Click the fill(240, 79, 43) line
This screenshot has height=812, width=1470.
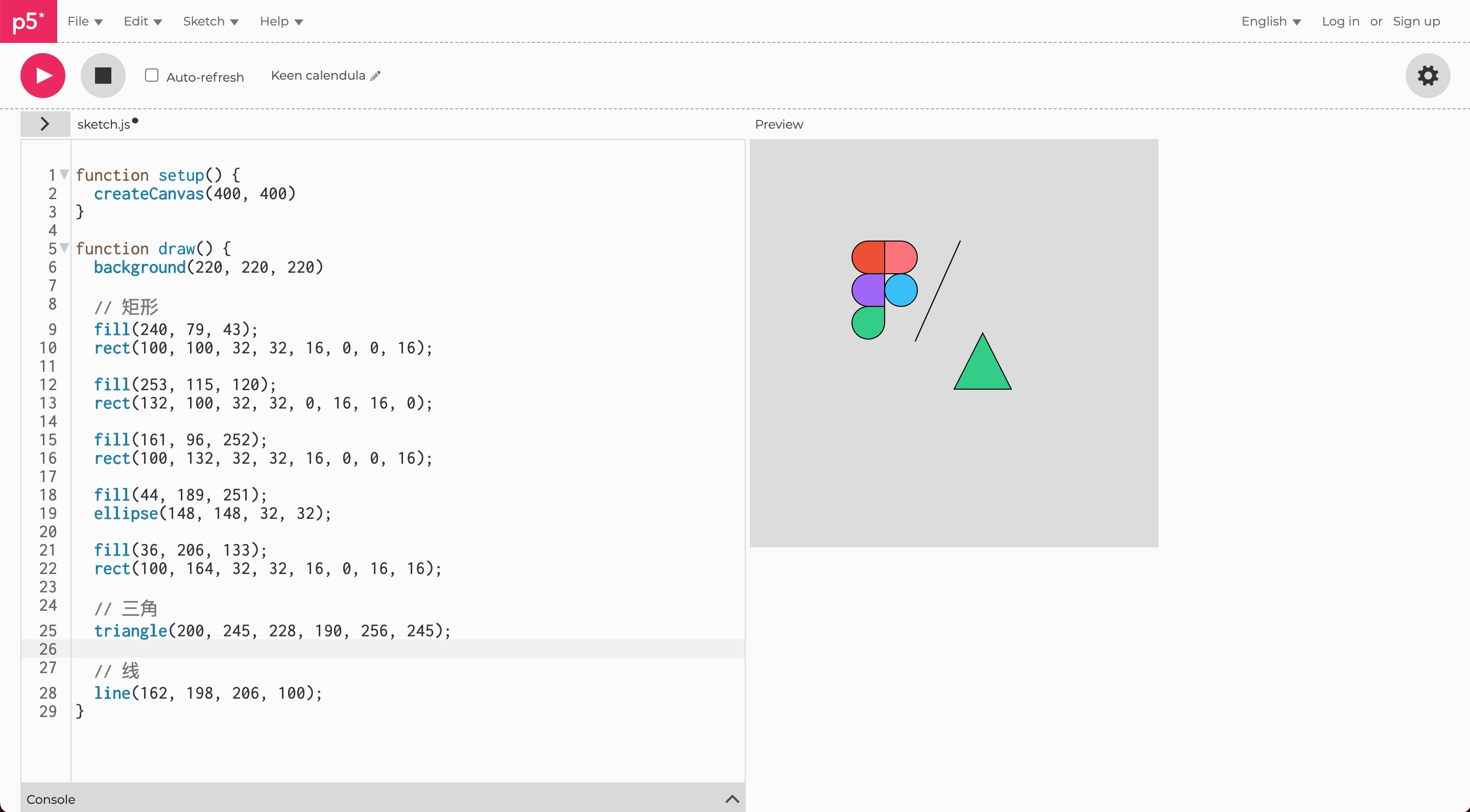click(176, 329)
